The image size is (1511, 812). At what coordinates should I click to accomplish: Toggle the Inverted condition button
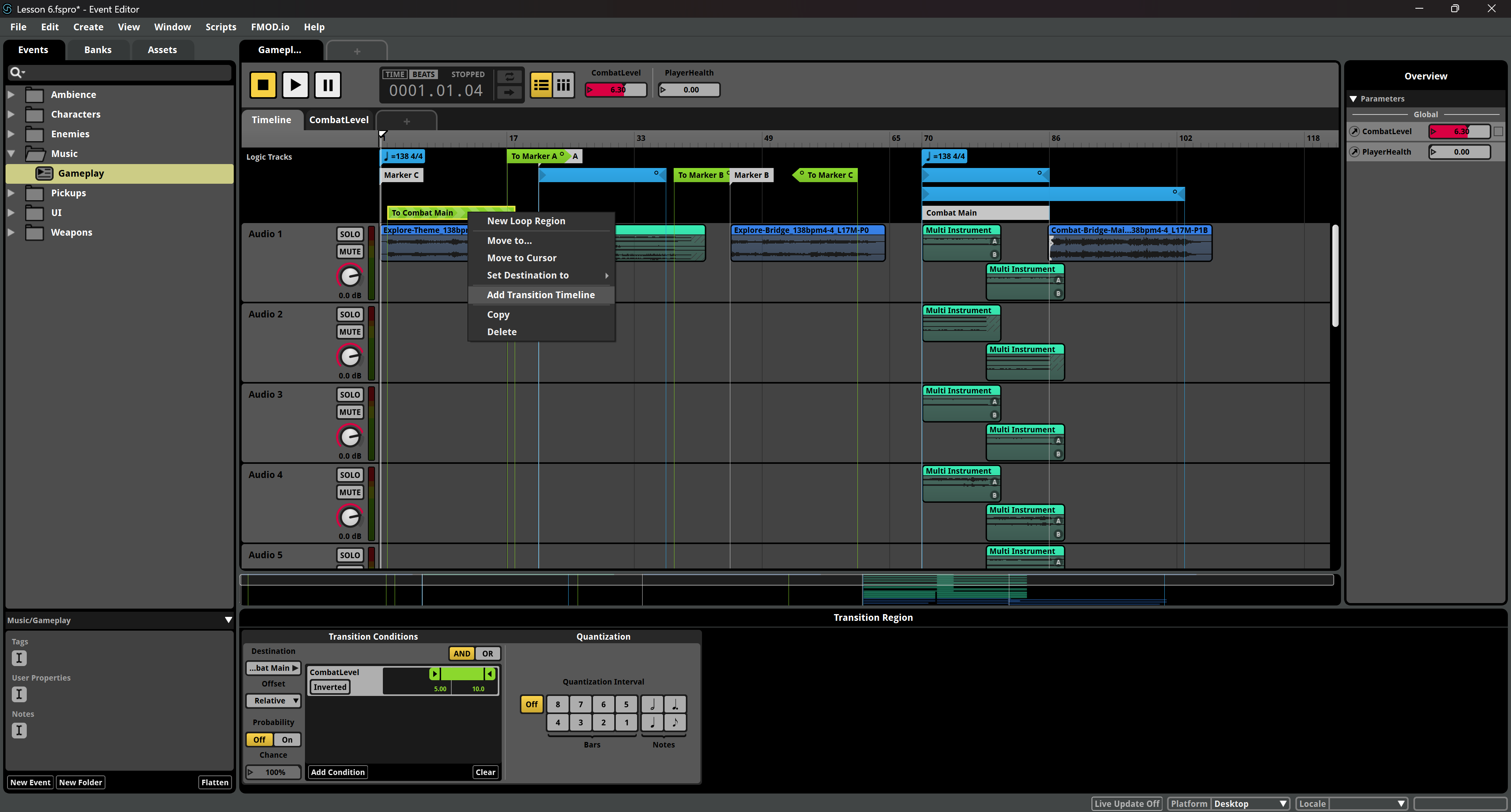click(x=330, y=687)
